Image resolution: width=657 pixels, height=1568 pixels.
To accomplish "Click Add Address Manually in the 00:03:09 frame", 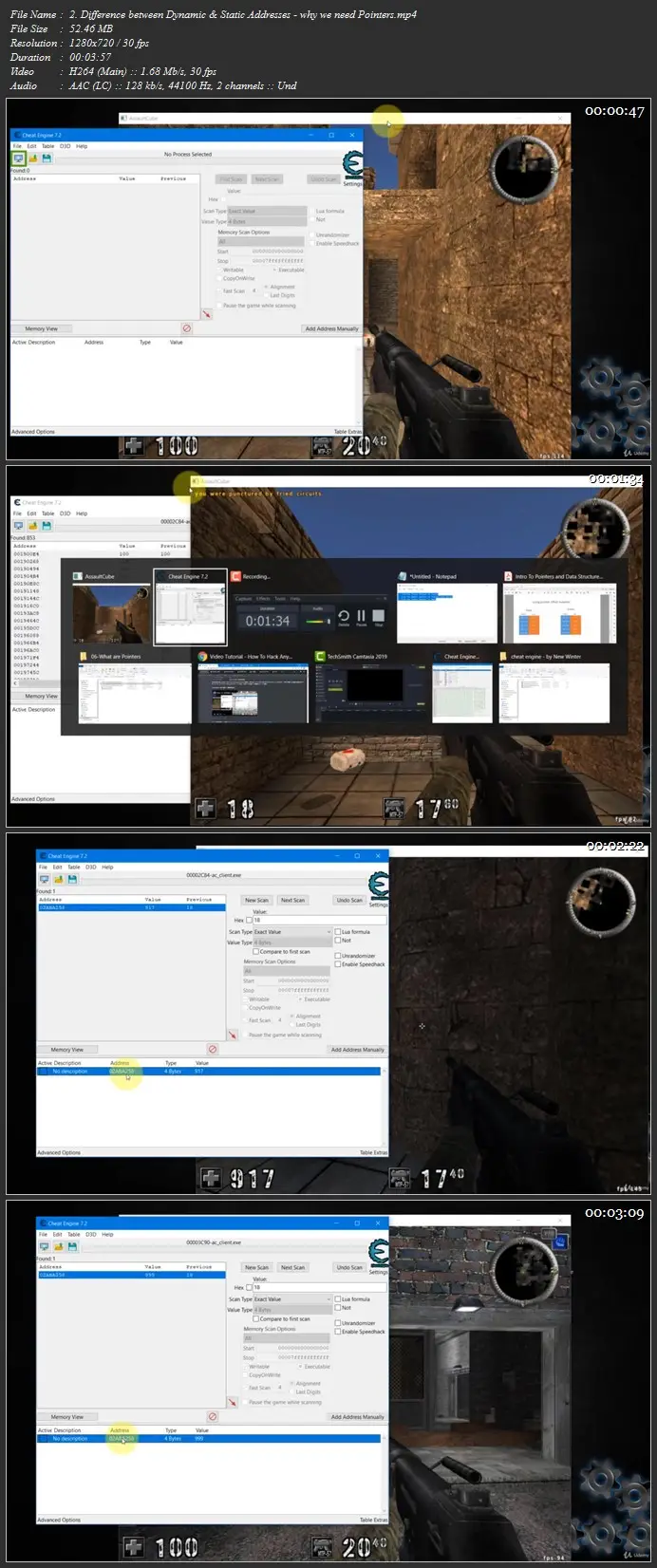I will click(x=358, y=1416).
